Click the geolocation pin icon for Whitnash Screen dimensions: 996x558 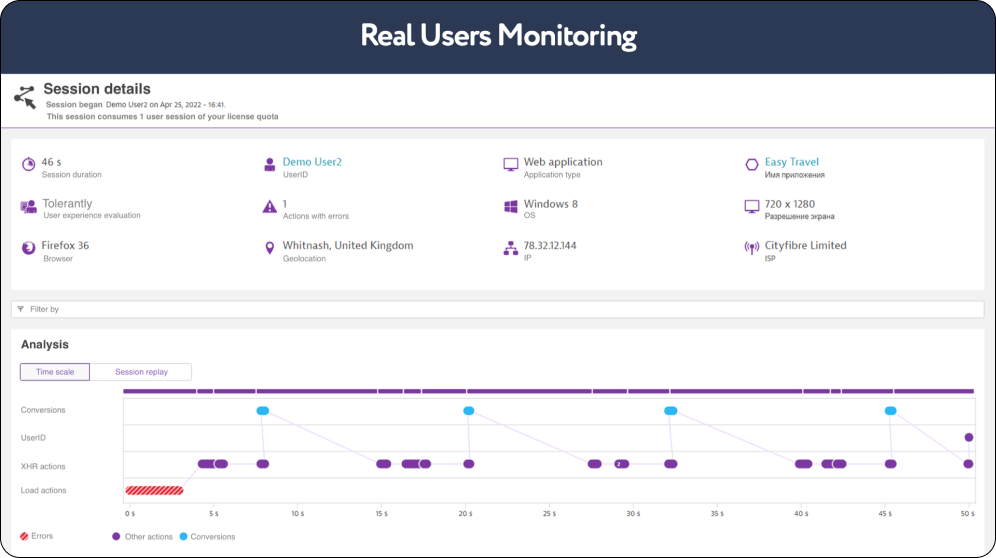(x=269, y=249)
